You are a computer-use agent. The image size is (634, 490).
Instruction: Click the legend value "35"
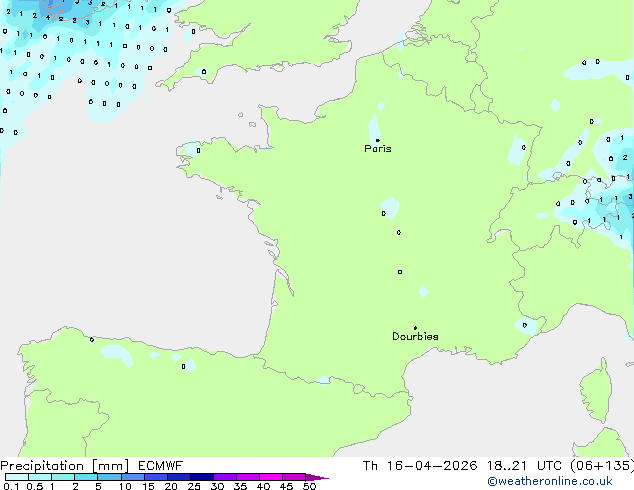(x=240, y=486)
